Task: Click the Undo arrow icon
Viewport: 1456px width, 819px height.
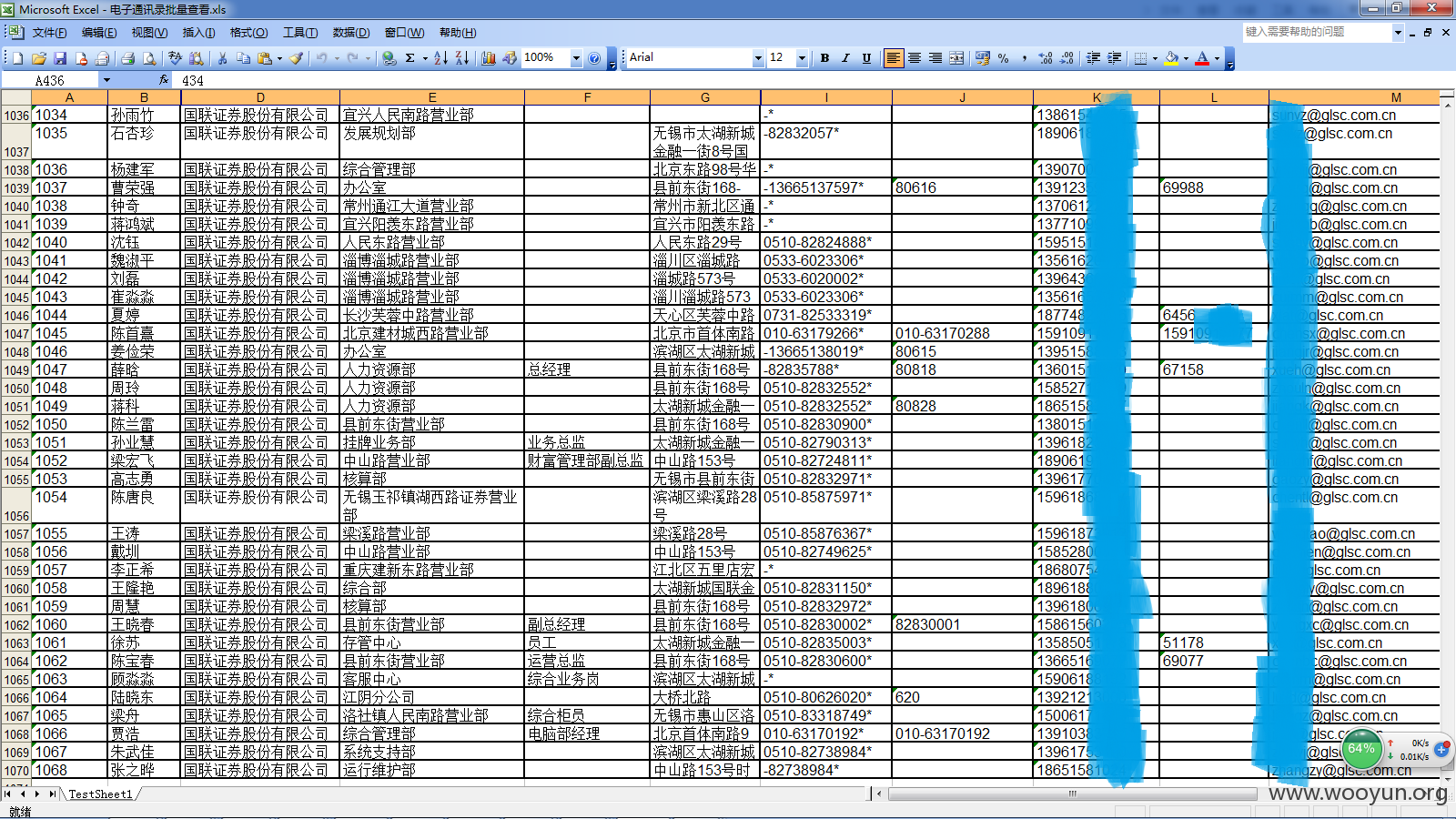Action: [x=322, y=58]
